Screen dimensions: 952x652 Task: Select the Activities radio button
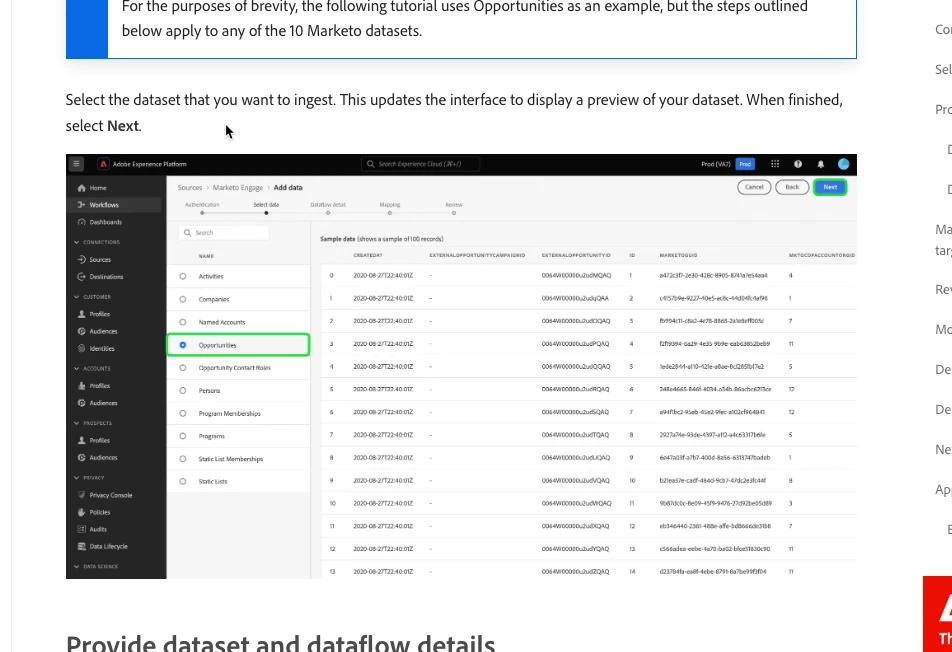[183, 276]
